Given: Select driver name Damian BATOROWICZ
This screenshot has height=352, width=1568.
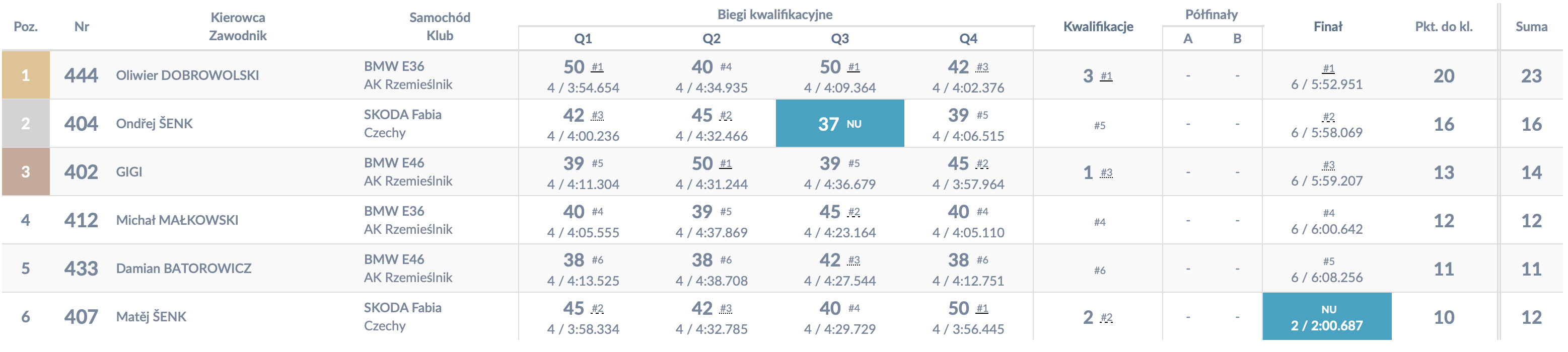Looking at the screenshot, I should point(183,269).
